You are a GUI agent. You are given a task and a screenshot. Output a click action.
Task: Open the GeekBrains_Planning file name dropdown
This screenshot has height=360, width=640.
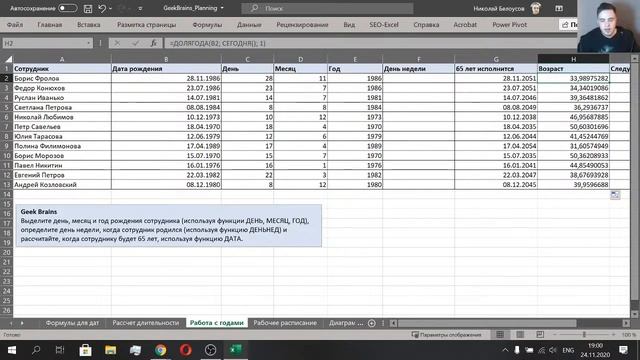222,8
